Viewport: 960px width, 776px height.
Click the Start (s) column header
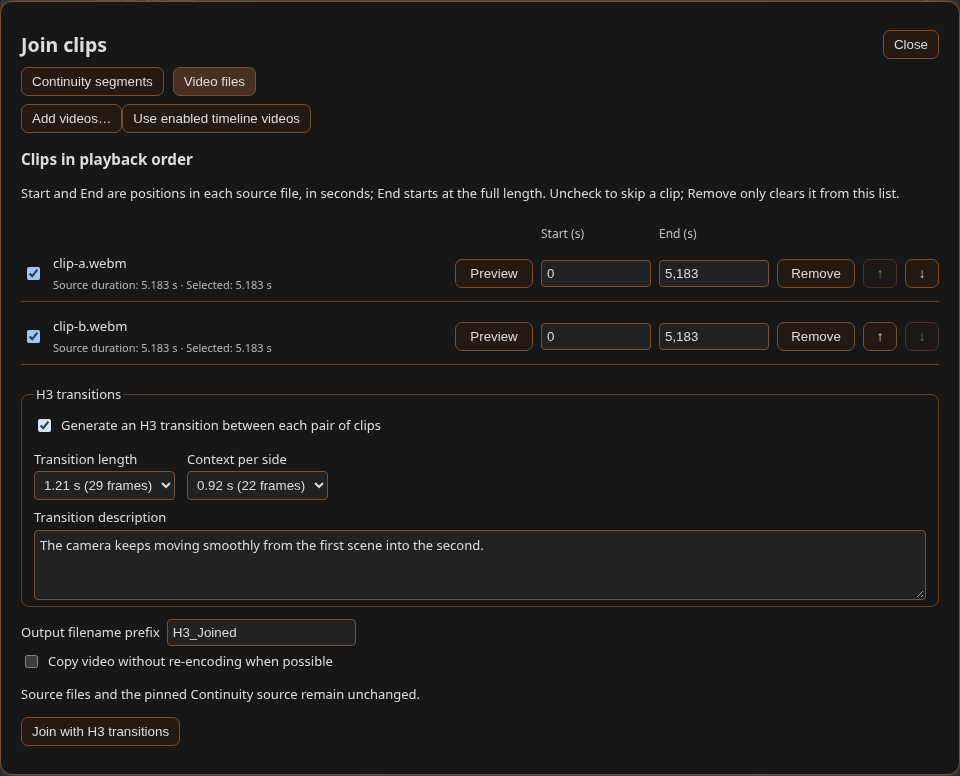point(563,234)
